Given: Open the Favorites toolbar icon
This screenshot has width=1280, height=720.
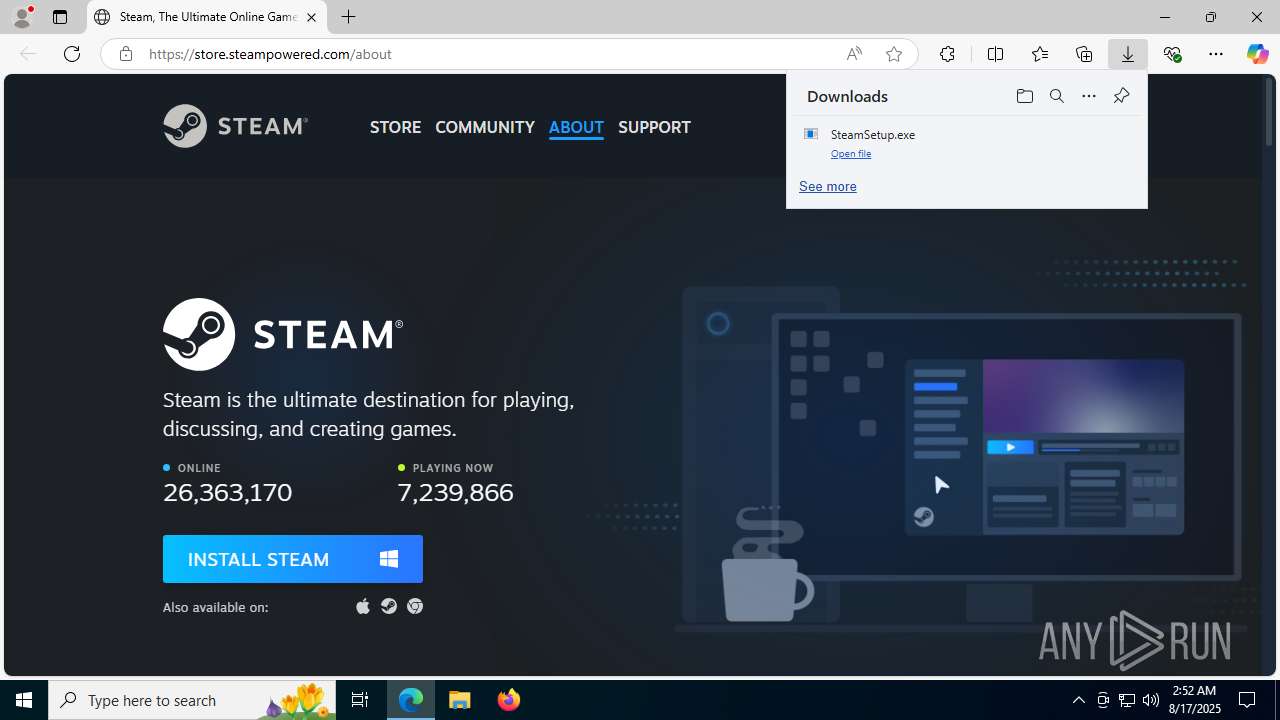Looking at the screenshot, I should (x=1040, y=54).
